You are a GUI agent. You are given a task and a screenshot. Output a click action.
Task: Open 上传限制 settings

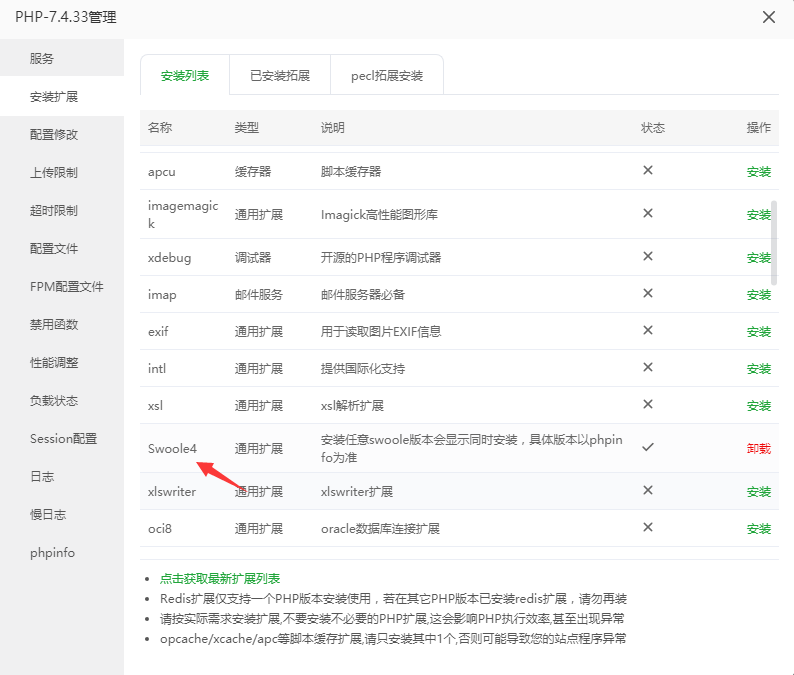coord(54,173)
